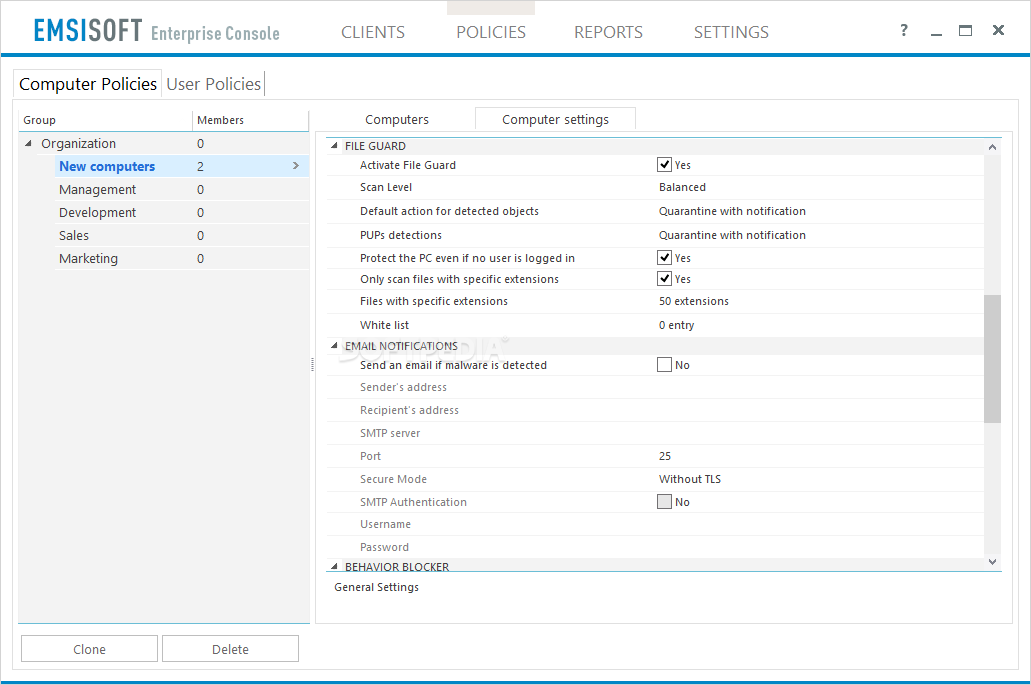1031x685 pixels.
Task: Switch to Computer Policies tab
Action: (x=87, y=84)
